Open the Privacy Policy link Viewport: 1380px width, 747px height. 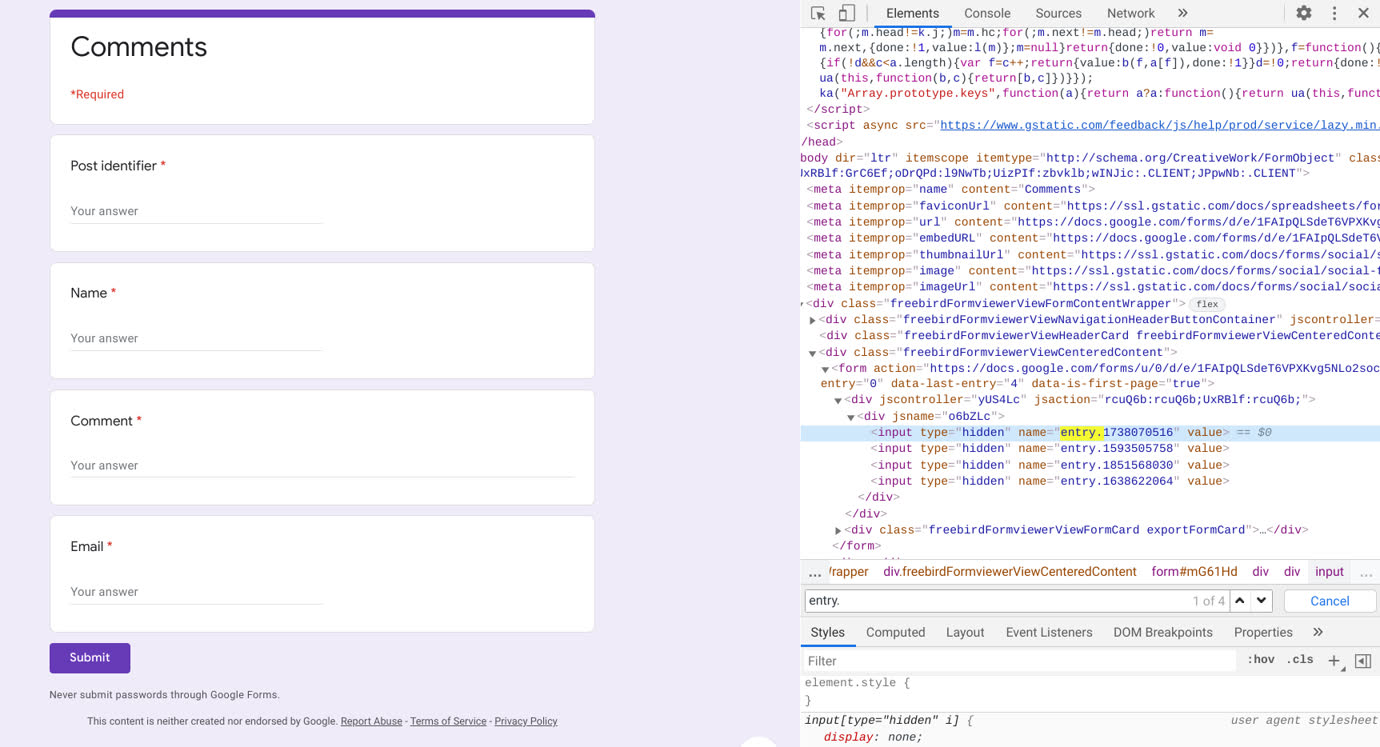click(526, 721)
